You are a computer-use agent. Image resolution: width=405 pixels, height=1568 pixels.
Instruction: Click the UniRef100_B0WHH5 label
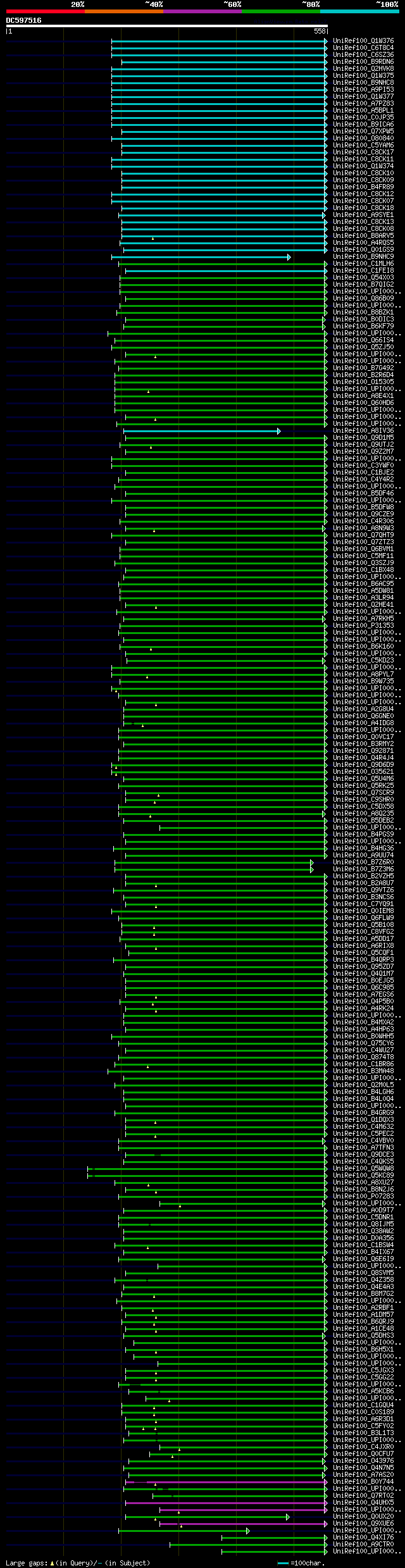pyautogui.click(x=363, y=1036)
